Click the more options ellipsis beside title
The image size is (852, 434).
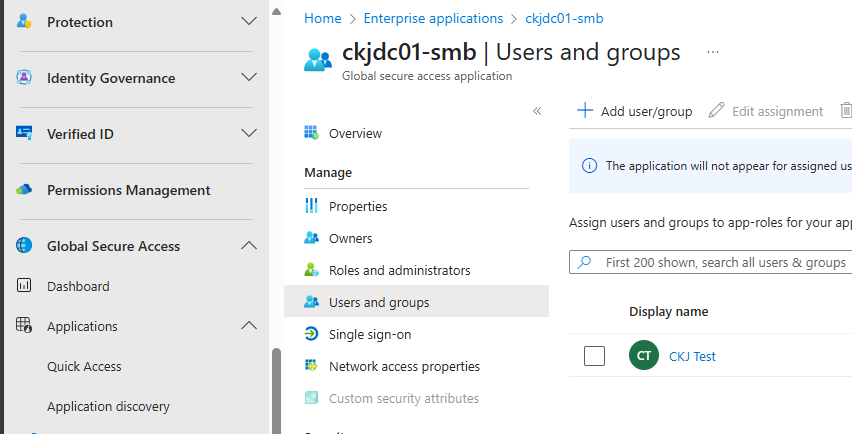[x=713, y=52]
